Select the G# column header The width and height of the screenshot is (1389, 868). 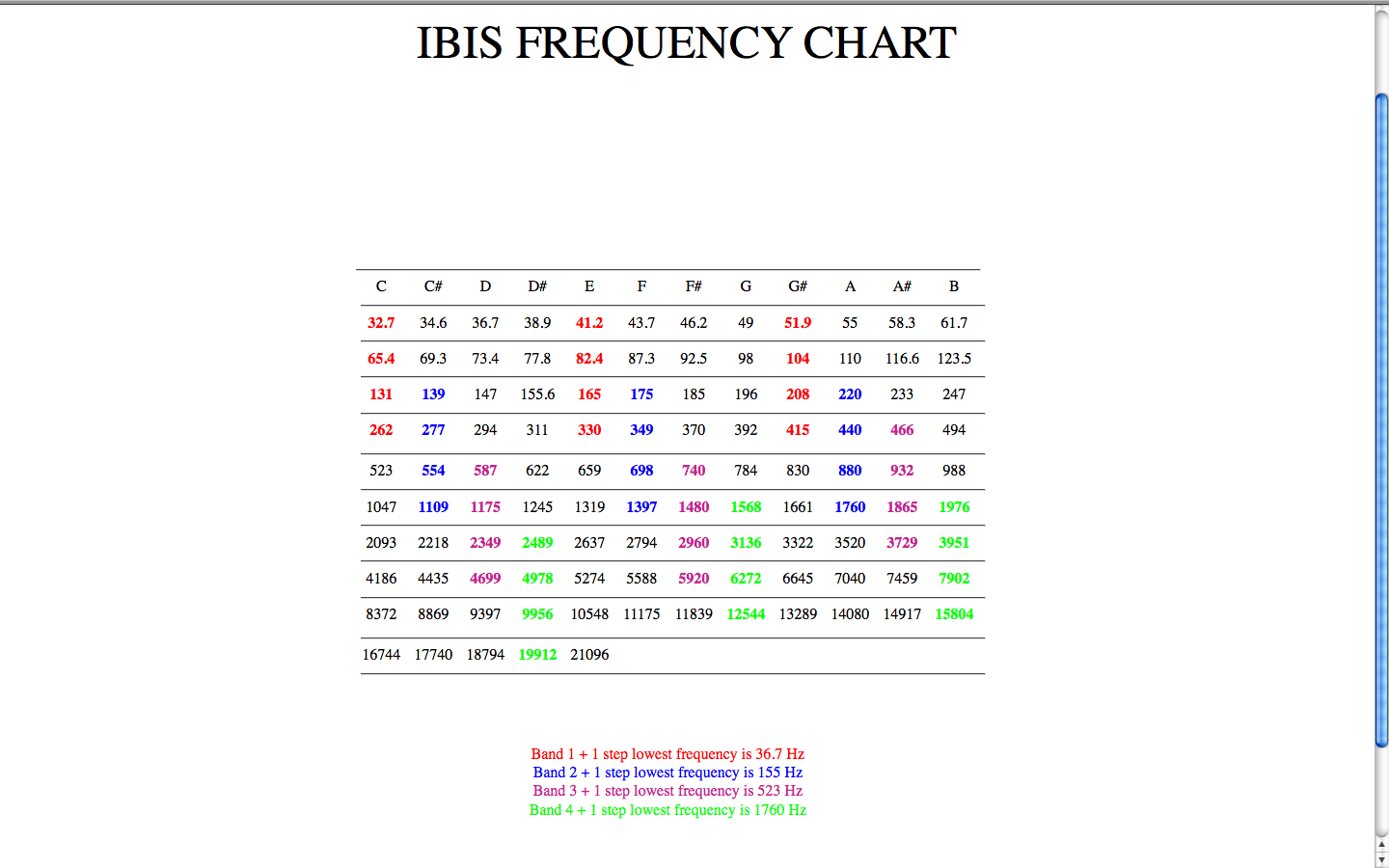pos(798,286)
